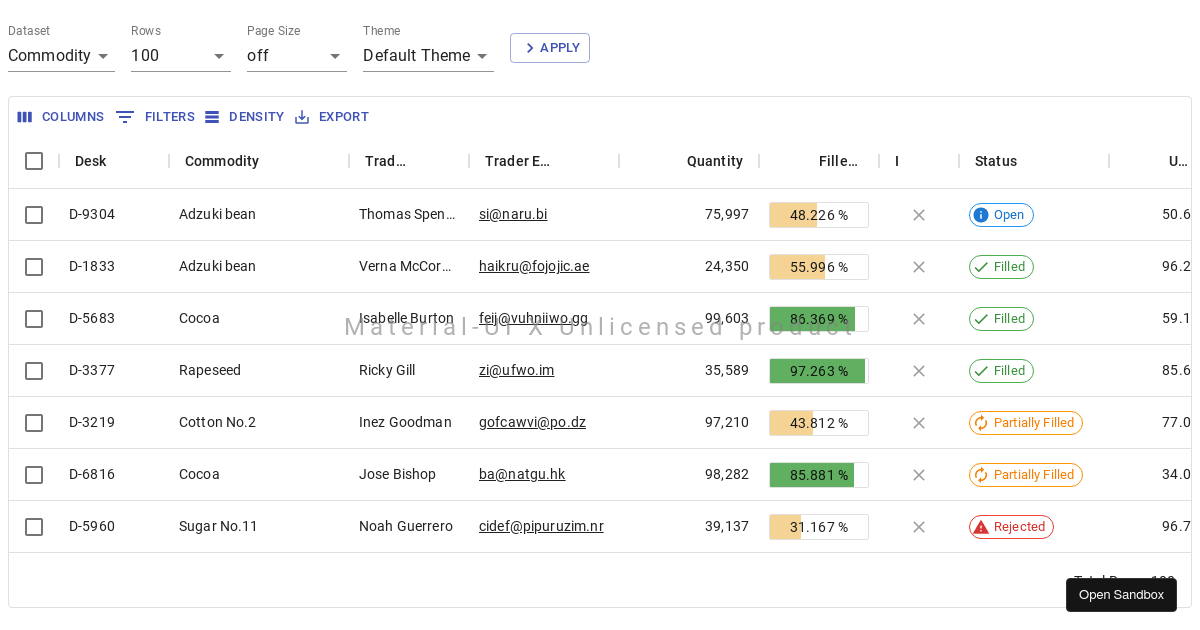Viewport: 1200px width, 630px height.
Task: Check the box for row D-5683
Action: coord(34,319)
